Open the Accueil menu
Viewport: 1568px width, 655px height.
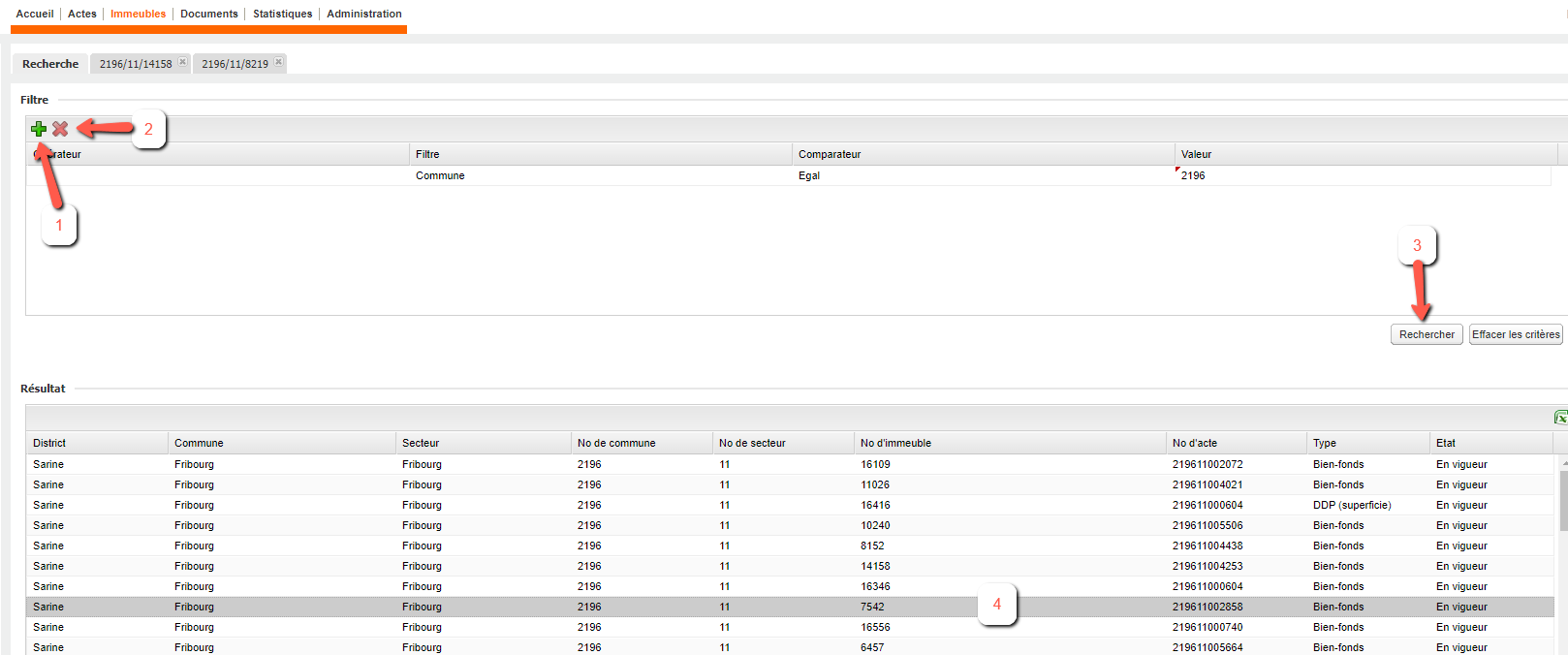pyautogui.click(x=35, y=14)
